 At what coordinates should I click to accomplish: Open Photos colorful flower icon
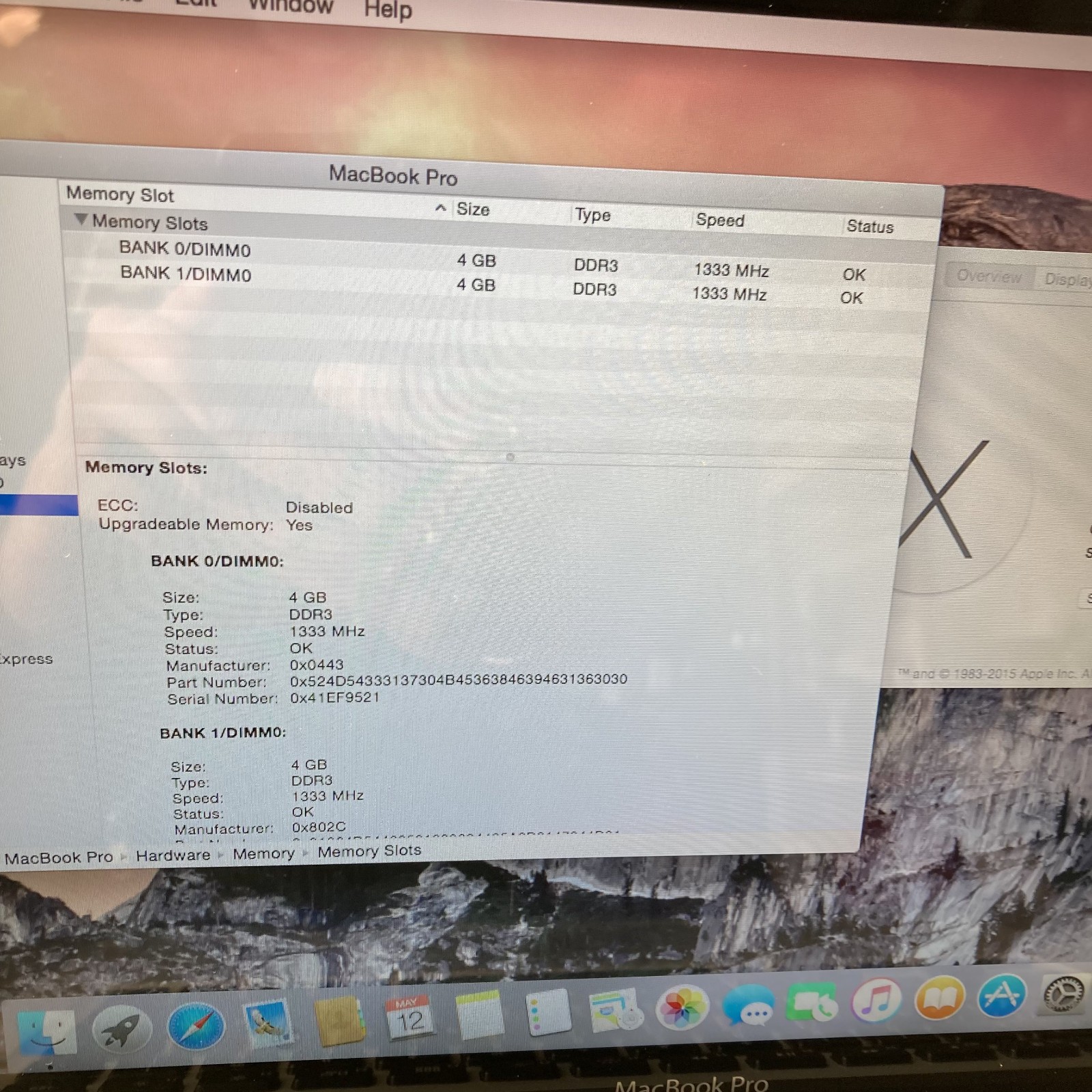[682, 1007]
